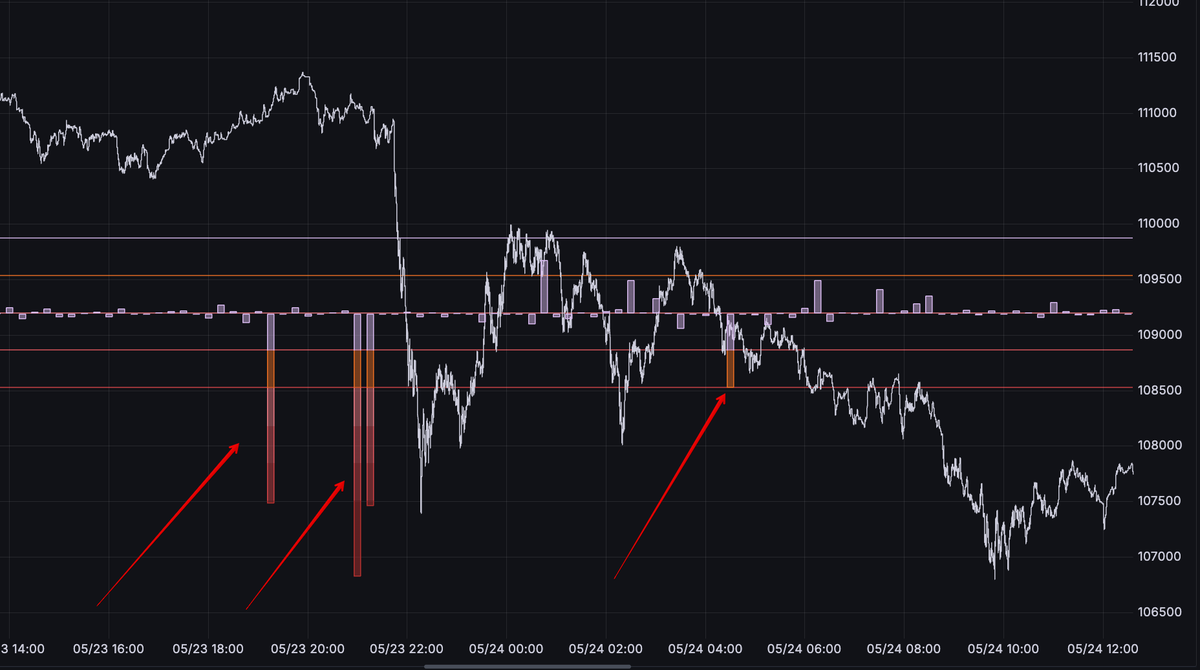The height and width of the screenshot is (670, 1200).
Task: Click the 05/24 08:00 time label
Action: 902,649
